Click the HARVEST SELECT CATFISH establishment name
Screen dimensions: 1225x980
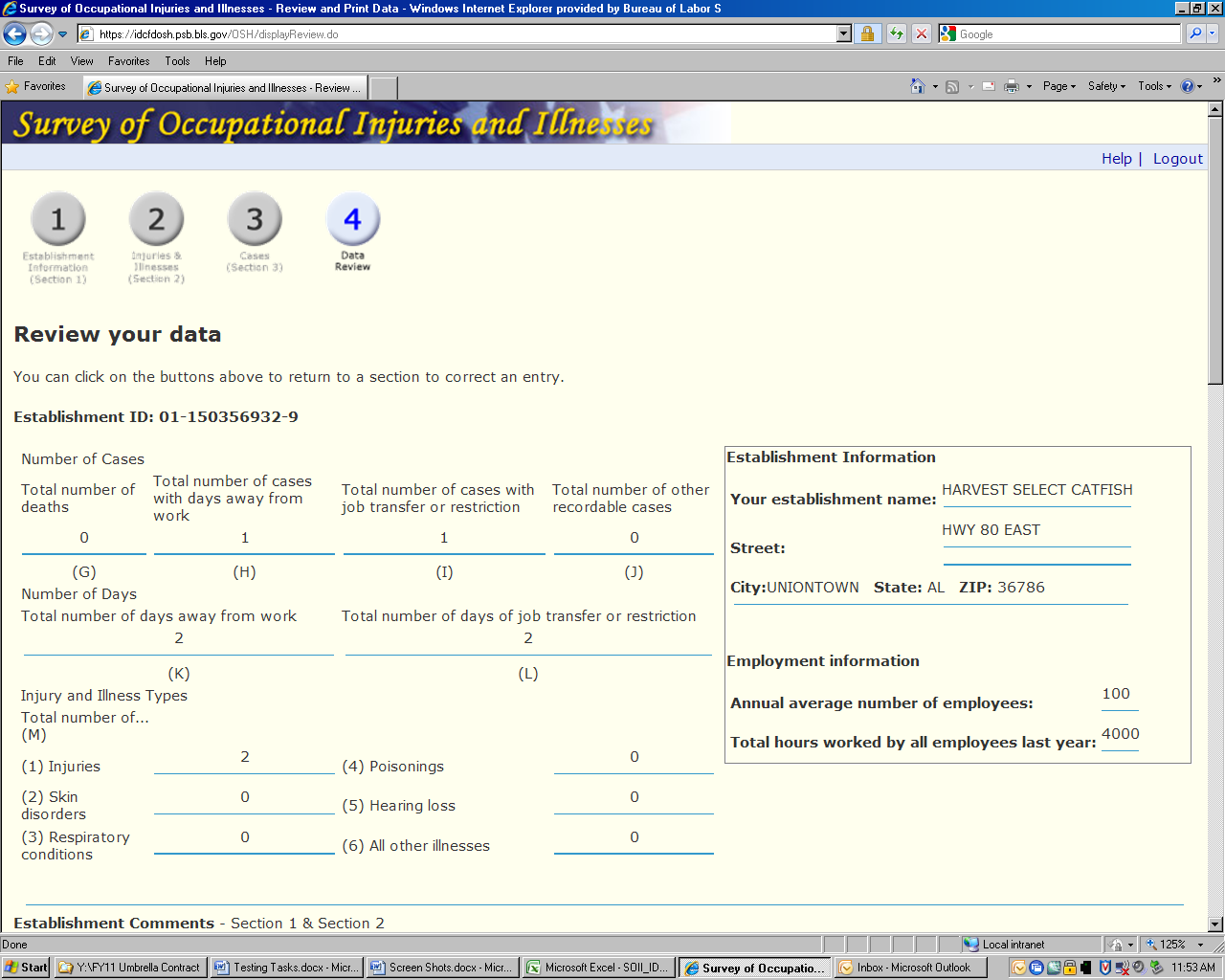(1036, 490)
